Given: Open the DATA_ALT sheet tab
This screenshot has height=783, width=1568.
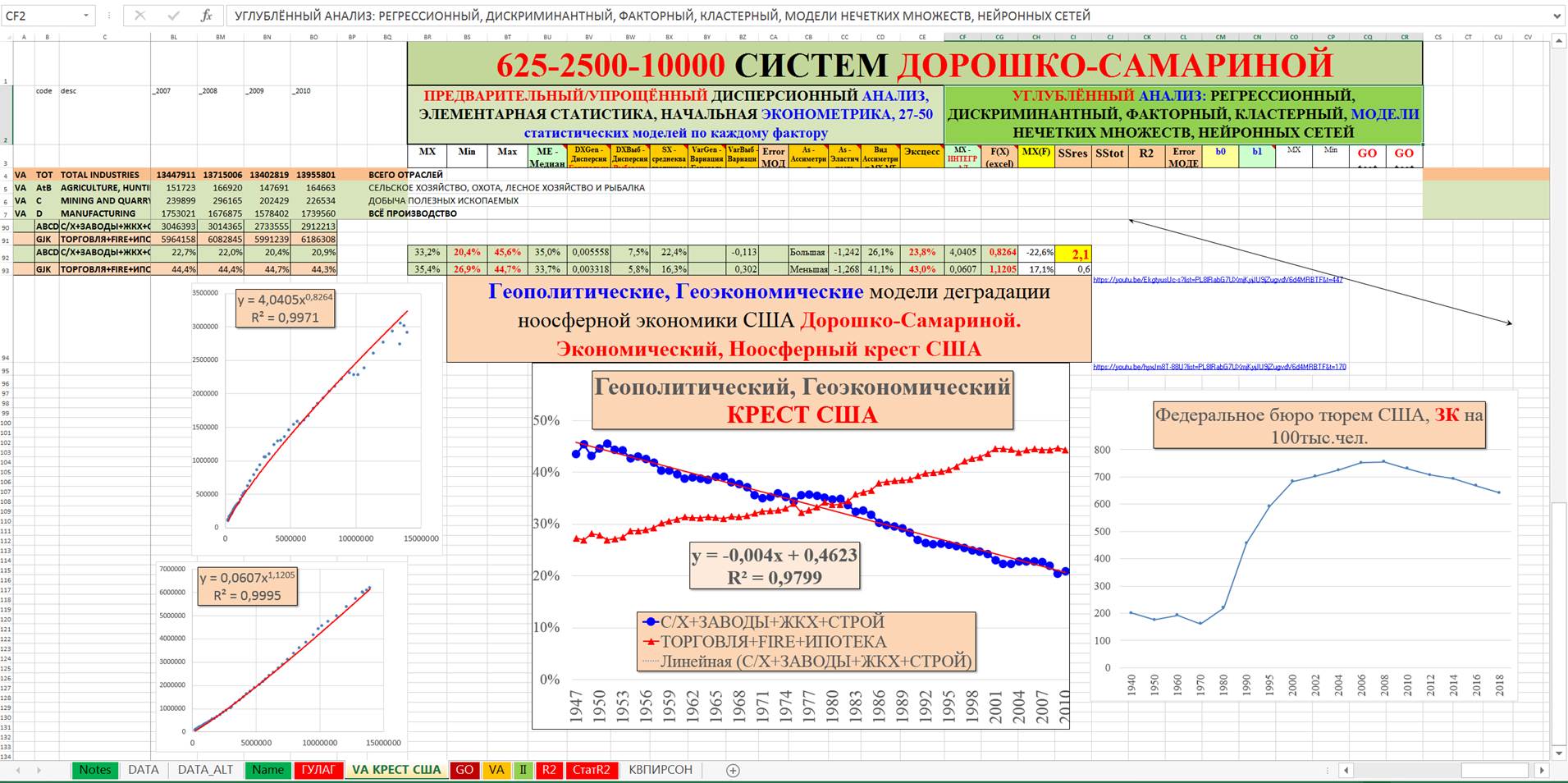Looking at the screenshot, I should click(x=205, y=770).
